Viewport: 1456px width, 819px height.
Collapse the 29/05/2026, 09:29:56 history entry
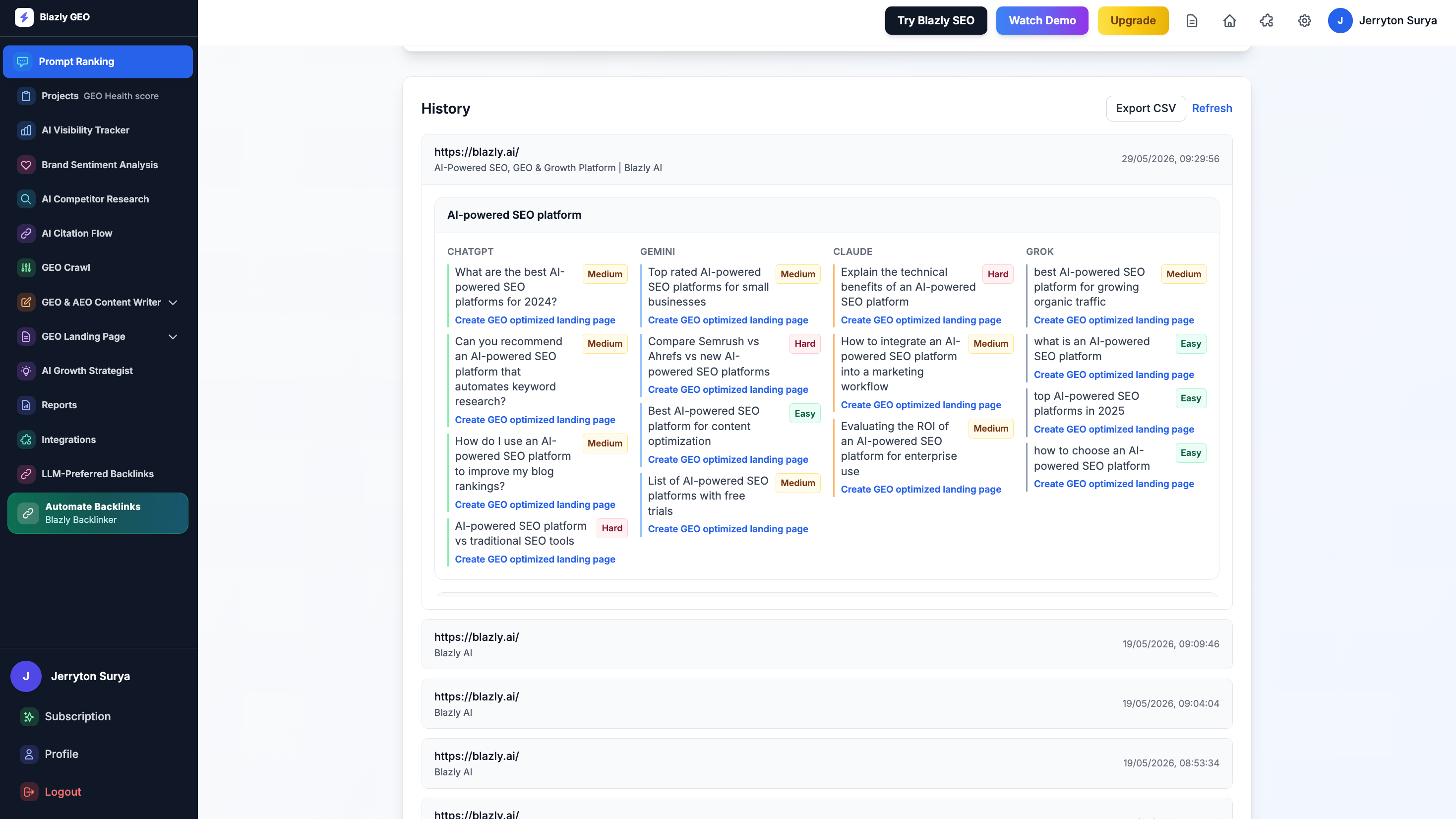pos(826,159)
